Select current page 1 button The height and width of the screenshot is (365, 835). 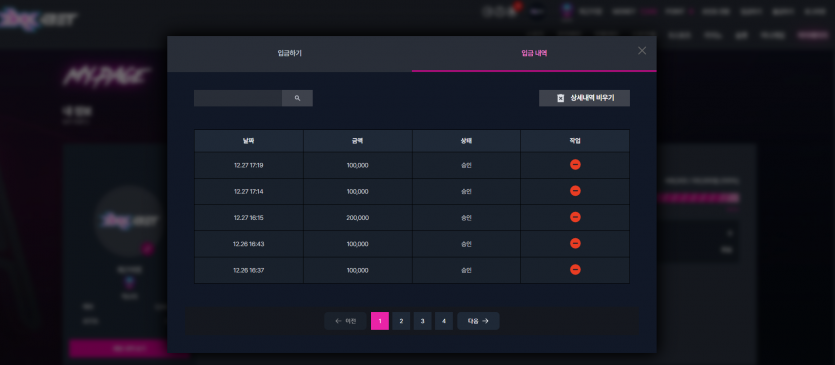coord(380,321)
